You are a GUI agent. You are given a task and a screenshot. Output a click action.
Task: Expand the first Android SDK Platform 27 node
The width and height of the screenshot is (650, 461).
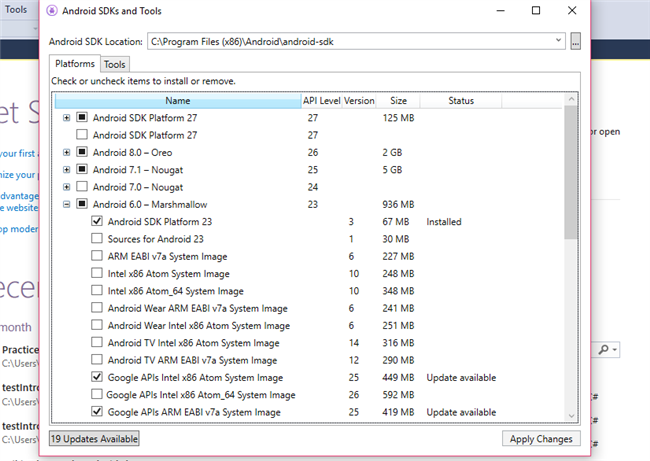66,118
